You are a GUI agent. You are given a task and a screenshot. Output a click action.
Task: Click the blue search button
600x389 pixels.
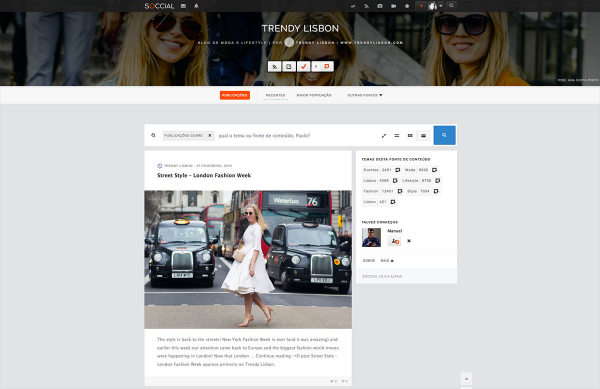point(444,135)
